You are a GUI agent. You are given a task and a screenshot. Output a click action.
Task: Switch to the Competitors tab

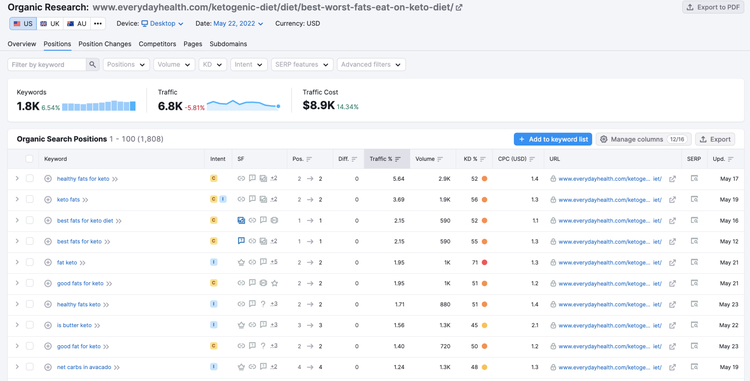[157, 44]
